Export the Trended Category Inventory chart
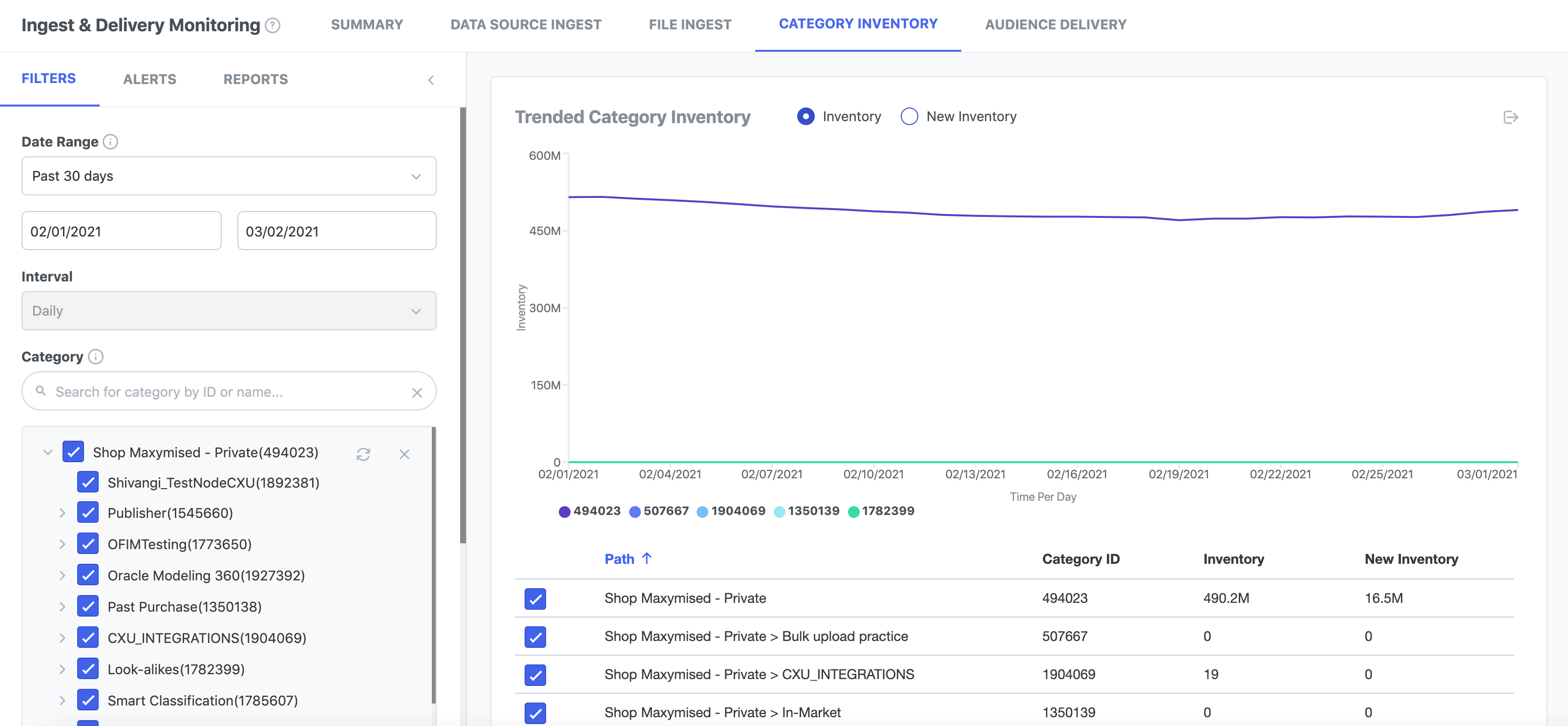Image resolution: width=1568 pixels, height=726 pixels. (x=1510, y=117)
